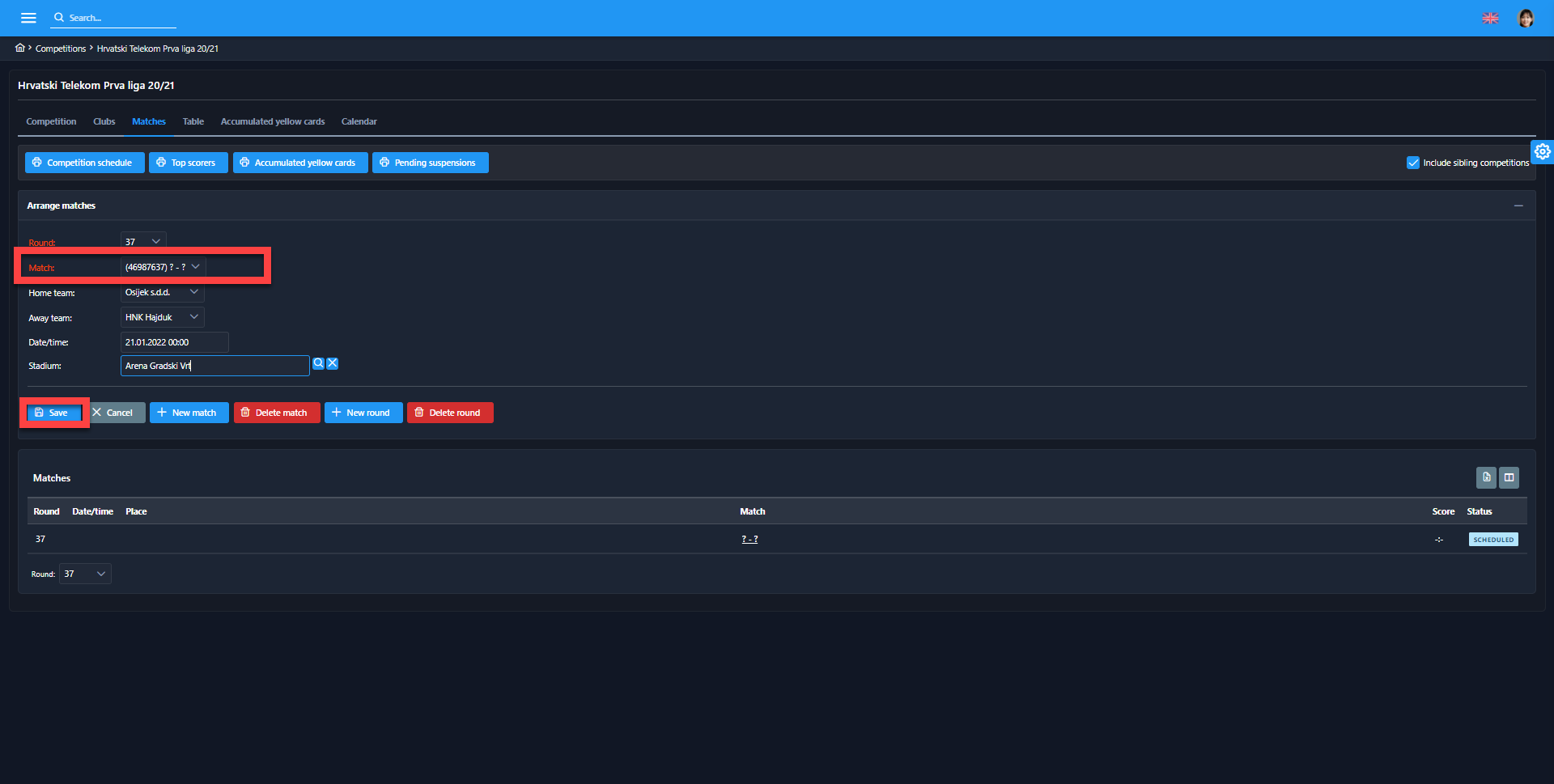Click the Save button
Screen dimensions: 1554x784
coord(53,413)
